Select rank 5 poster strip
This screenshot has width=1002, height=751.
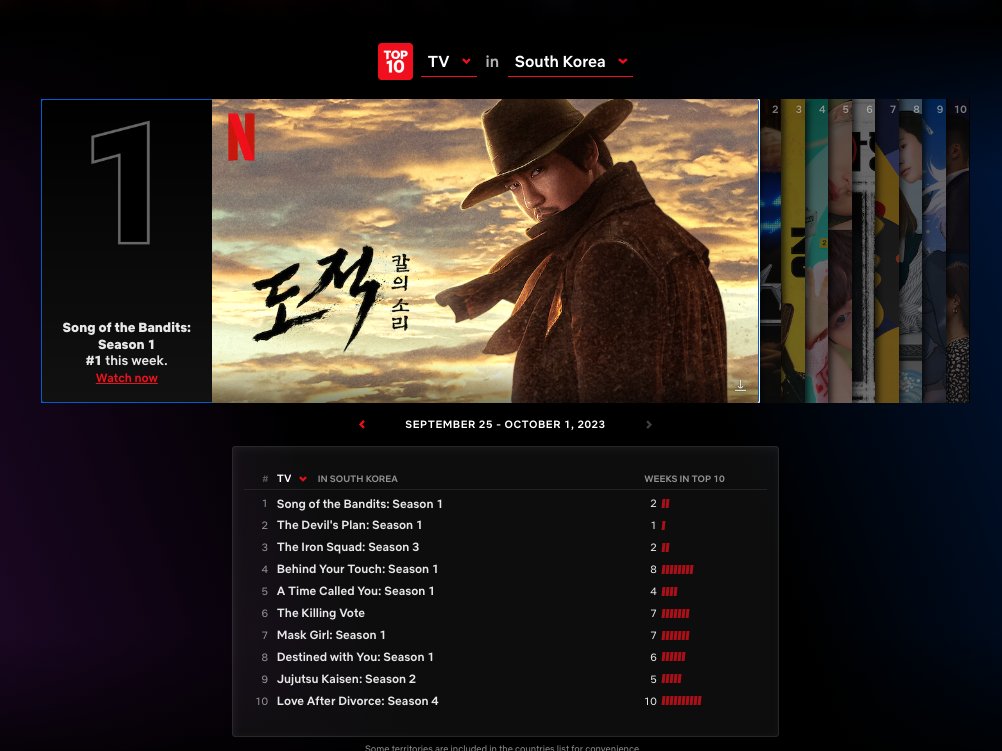coord(840,251)
